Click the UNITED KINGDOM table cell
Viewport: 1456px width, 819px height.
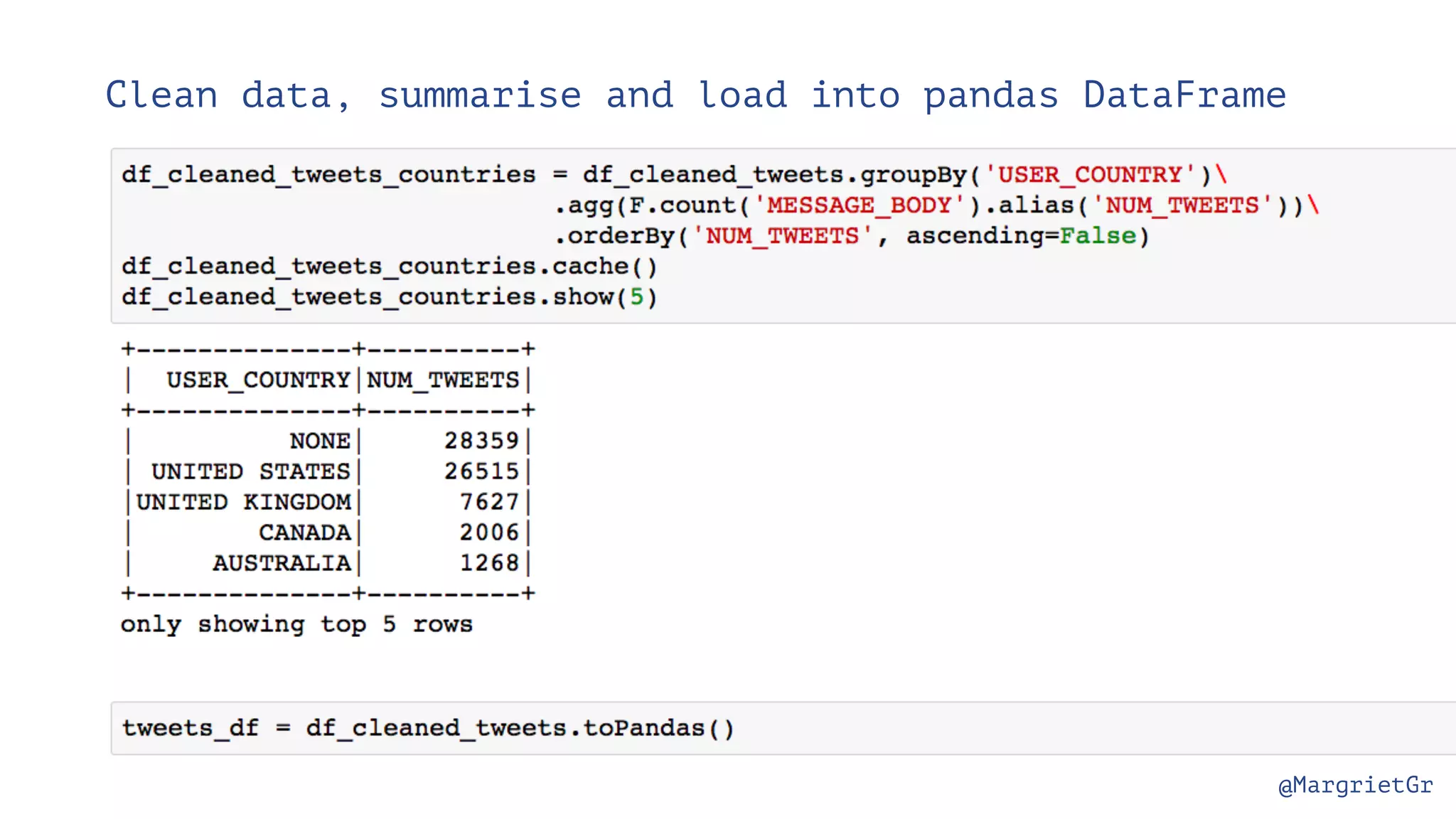(244, 502)
